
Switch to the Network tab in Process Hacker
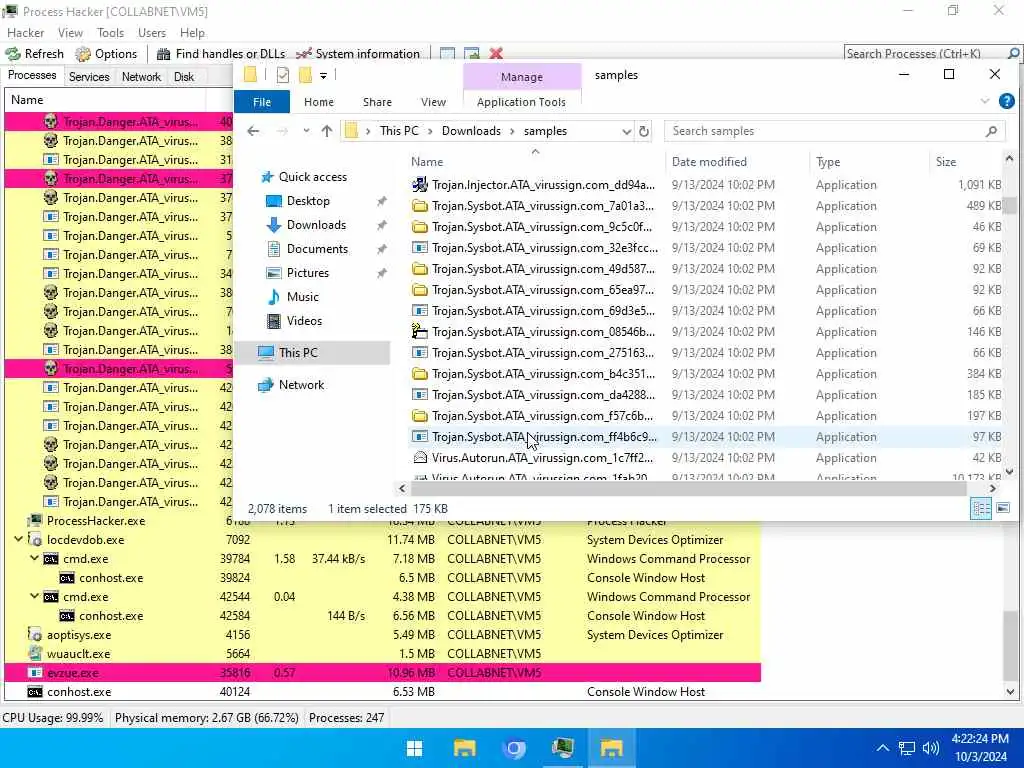(141, 76)
